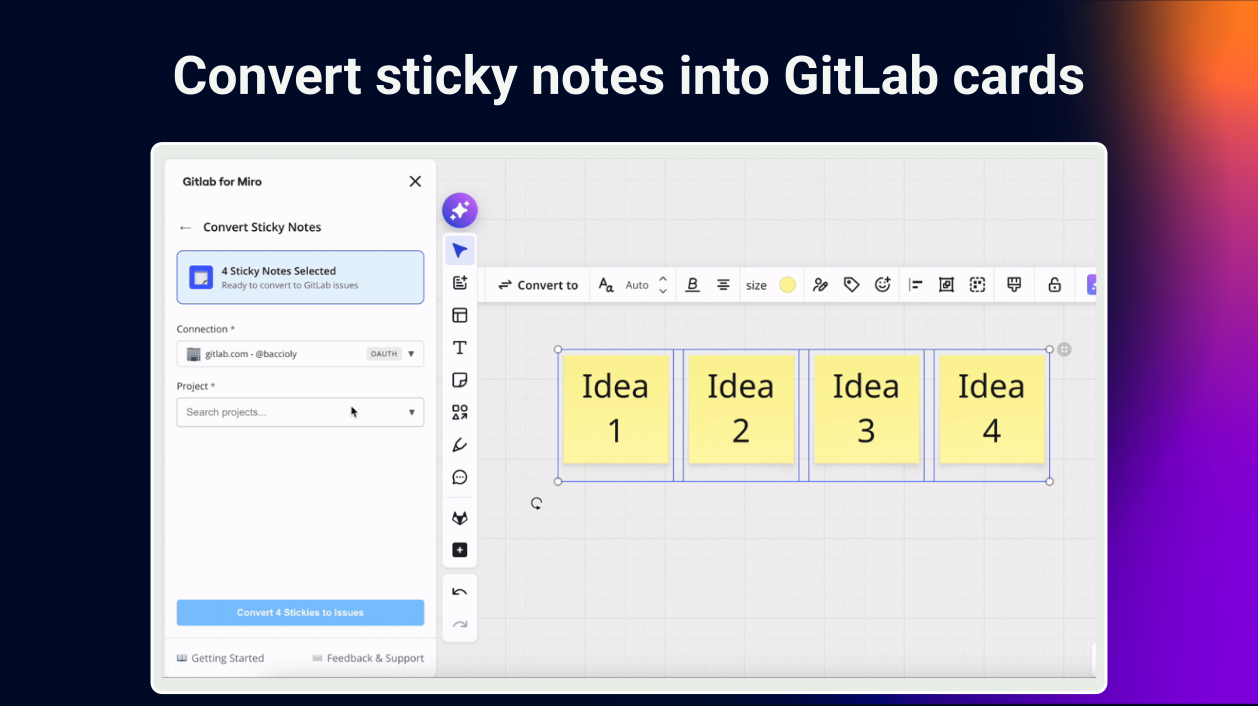
Task: Select the Idea 3 sticky note
Action: pos(866,408)
